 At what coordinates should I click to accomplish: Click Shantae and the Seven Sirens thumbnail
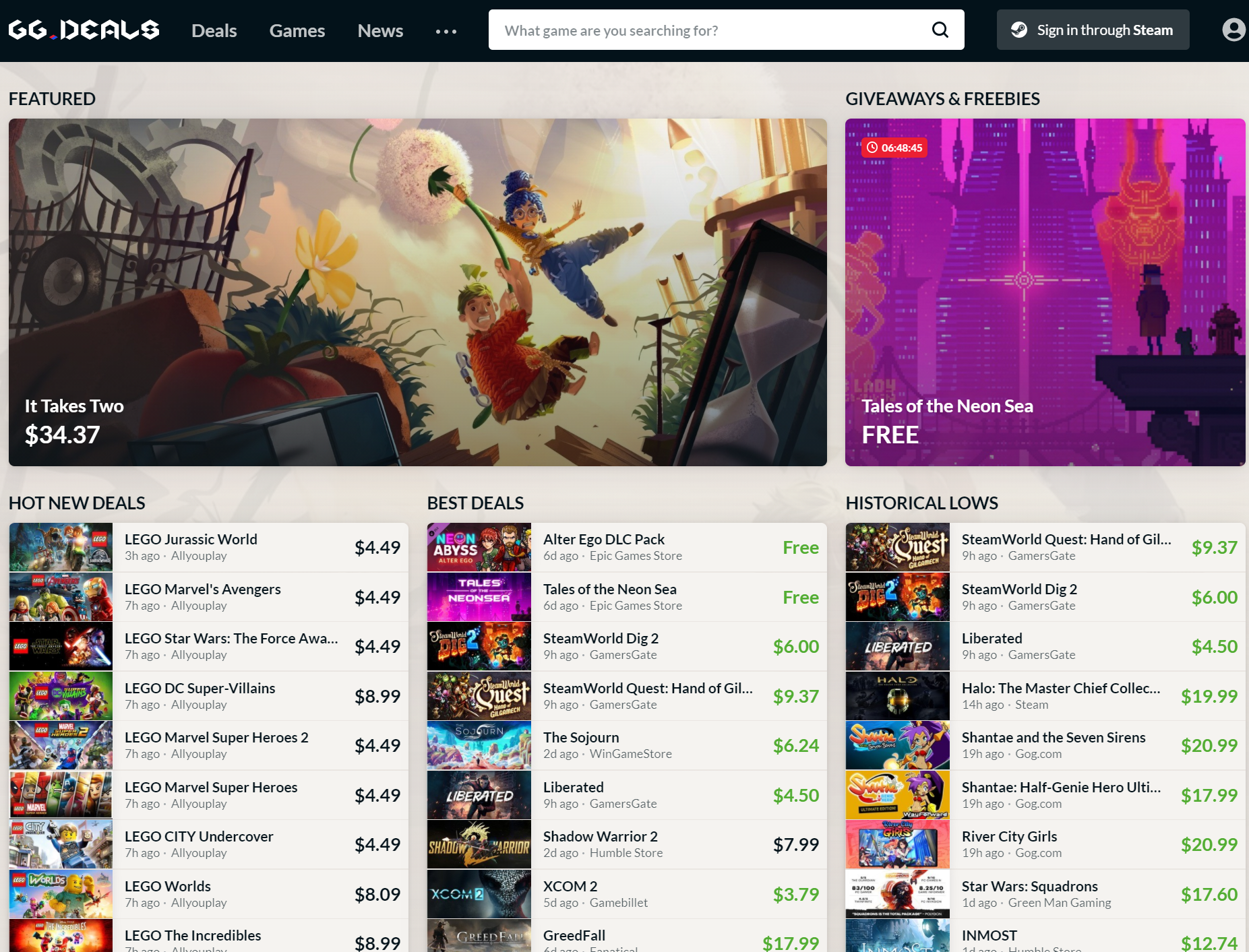898,745
